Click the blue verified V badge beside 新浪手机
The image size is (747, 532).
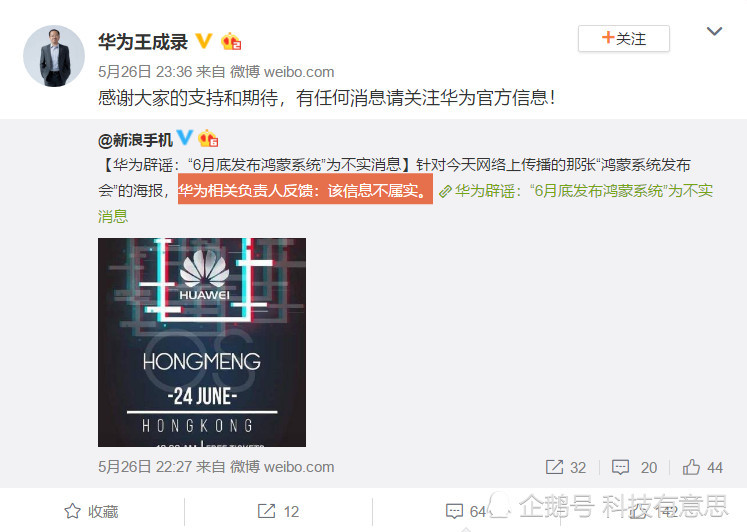coord(184,138)
